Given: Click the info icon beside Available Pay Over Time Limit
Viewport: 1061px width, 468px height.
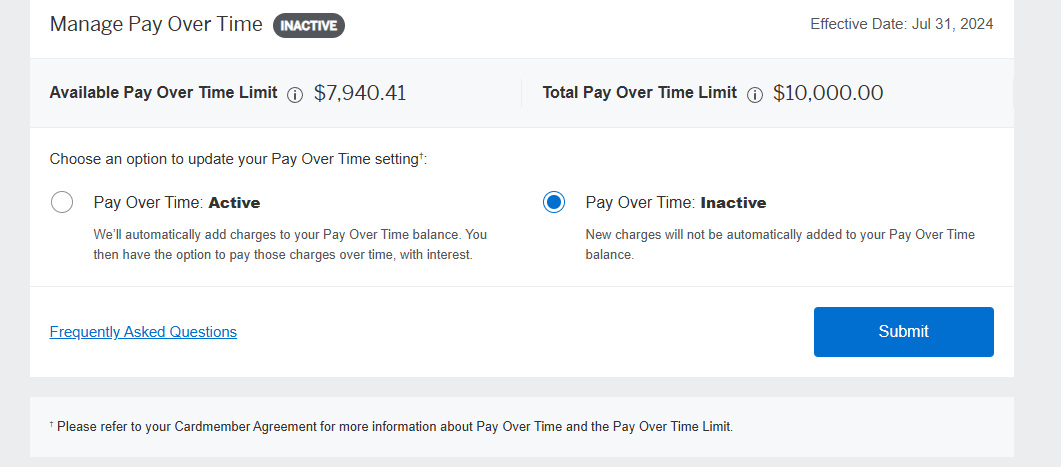Looking at the screenshot, I should click(x=295, y=94).
